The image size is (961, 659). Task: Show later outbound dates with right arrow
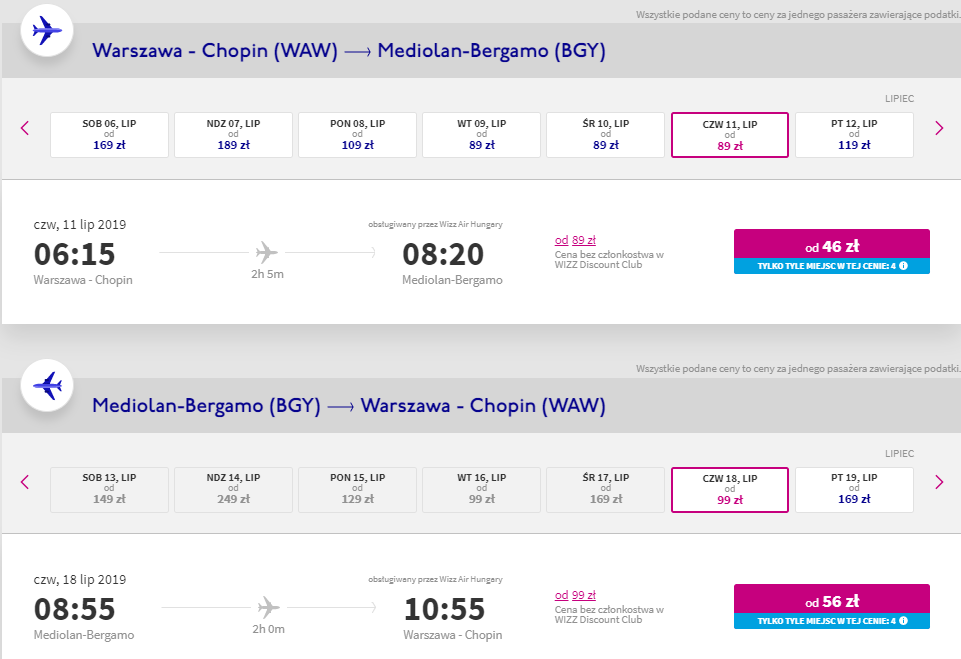[x=938, y=128]
